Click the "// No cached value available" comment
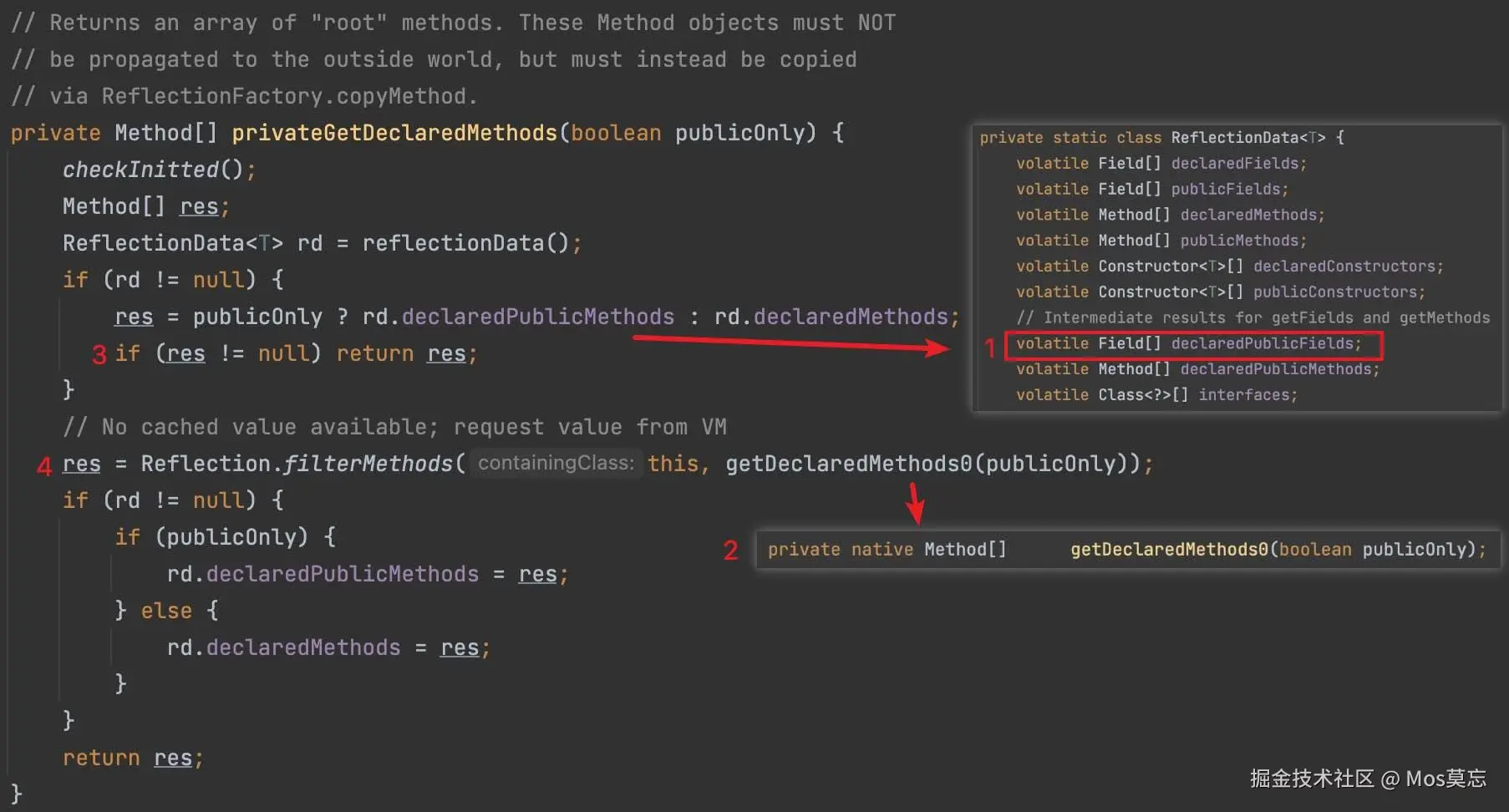Image resolution: width=1509 pixels, height=812 pixels. [x=394, y=427]
